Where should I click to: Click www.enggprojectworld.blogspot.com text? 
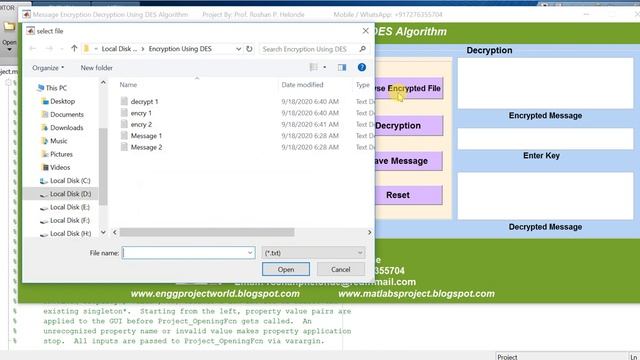pyautogui.click(x=215, y=293)
